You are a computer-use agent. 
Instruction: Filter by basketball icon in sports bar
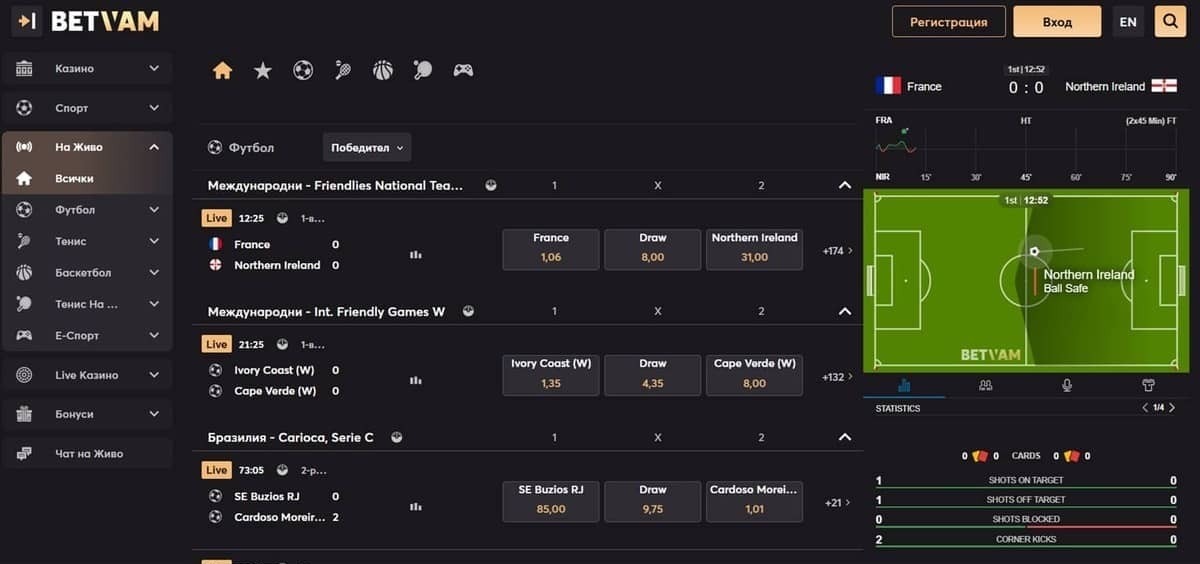click(383, 70)
